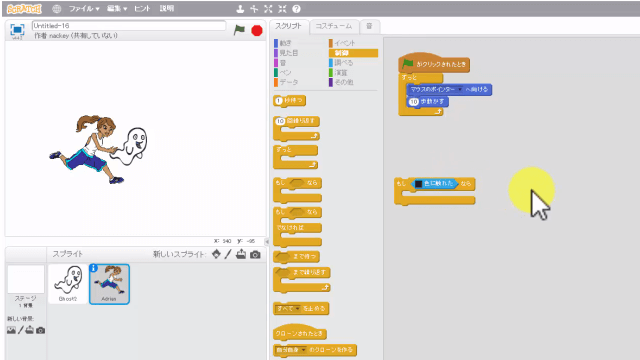Screen dimensions: 640x360
Task: Switch to the 音 tab
Action: 369,26
